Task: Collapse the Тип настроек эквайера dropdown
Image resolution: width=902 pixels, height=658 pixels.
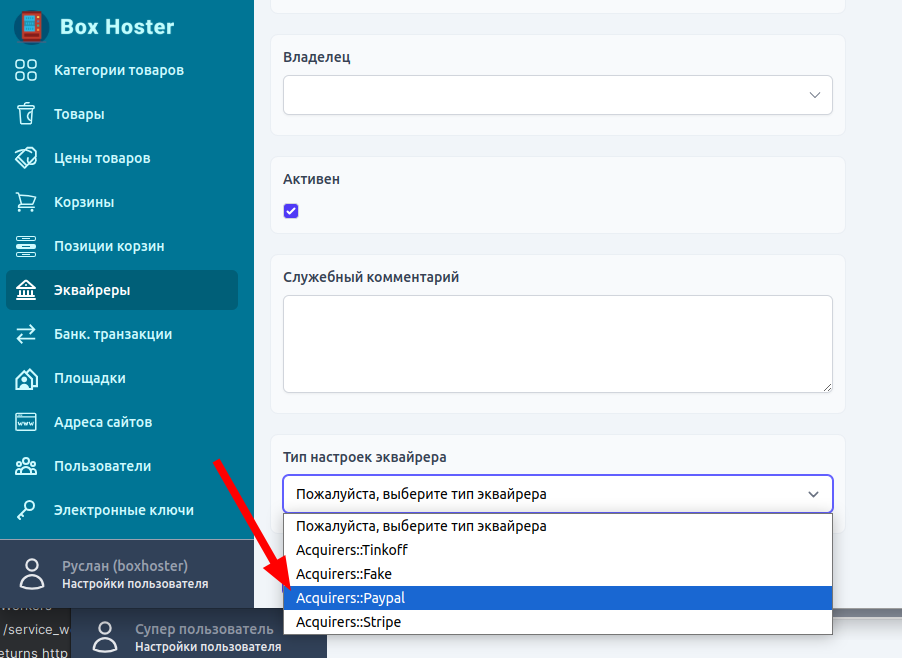Action: pos(557,494)
